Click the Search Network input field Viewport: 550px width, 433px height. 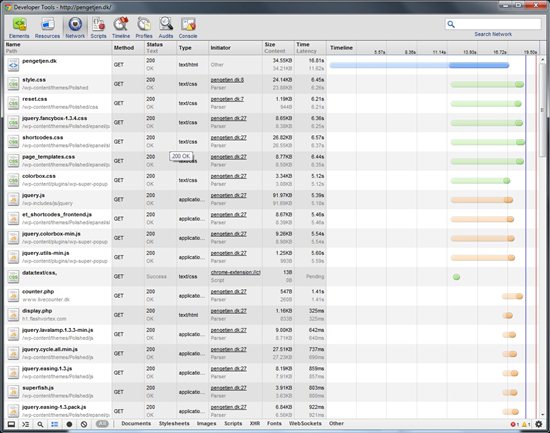point(493,24)
